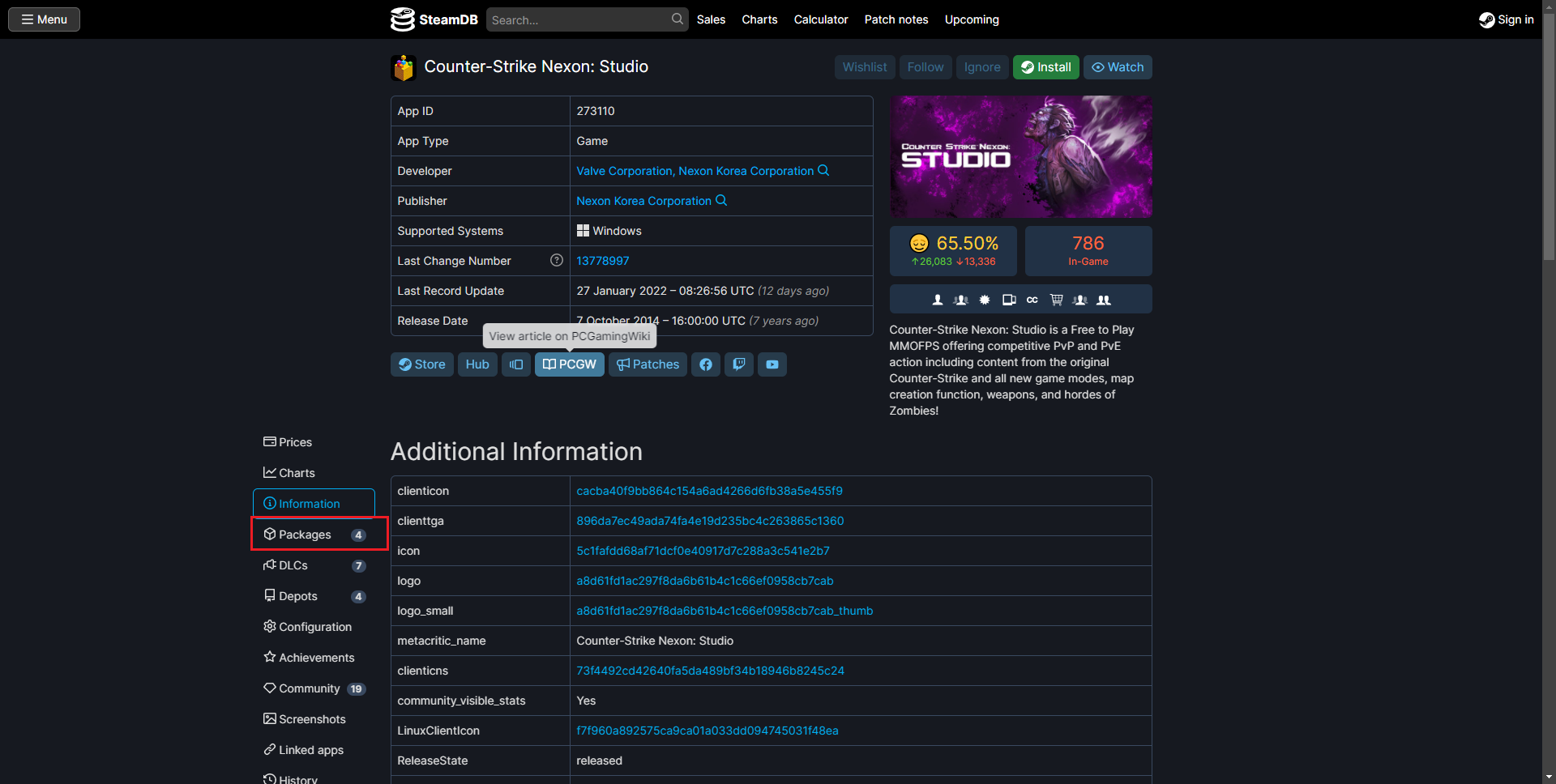This screenshot has height=784, width=1556.
Task: Open the YouTube link icon
Action: click(772, 364)
